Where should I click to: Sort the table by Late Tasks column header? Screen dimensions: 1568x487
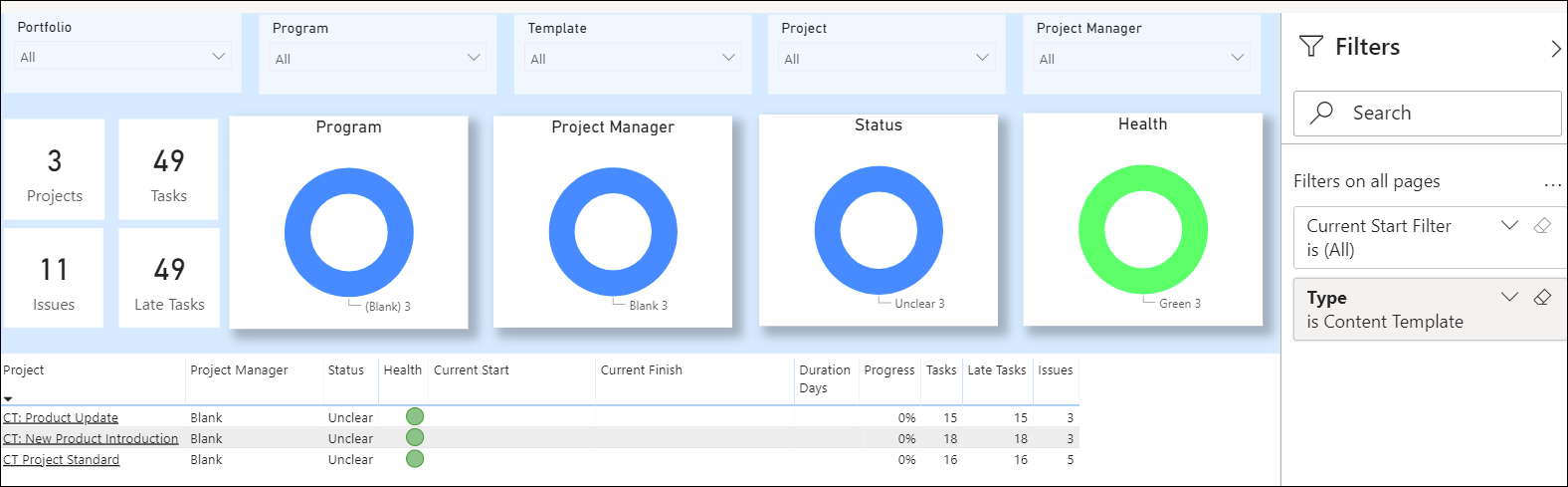coord(996,370)
